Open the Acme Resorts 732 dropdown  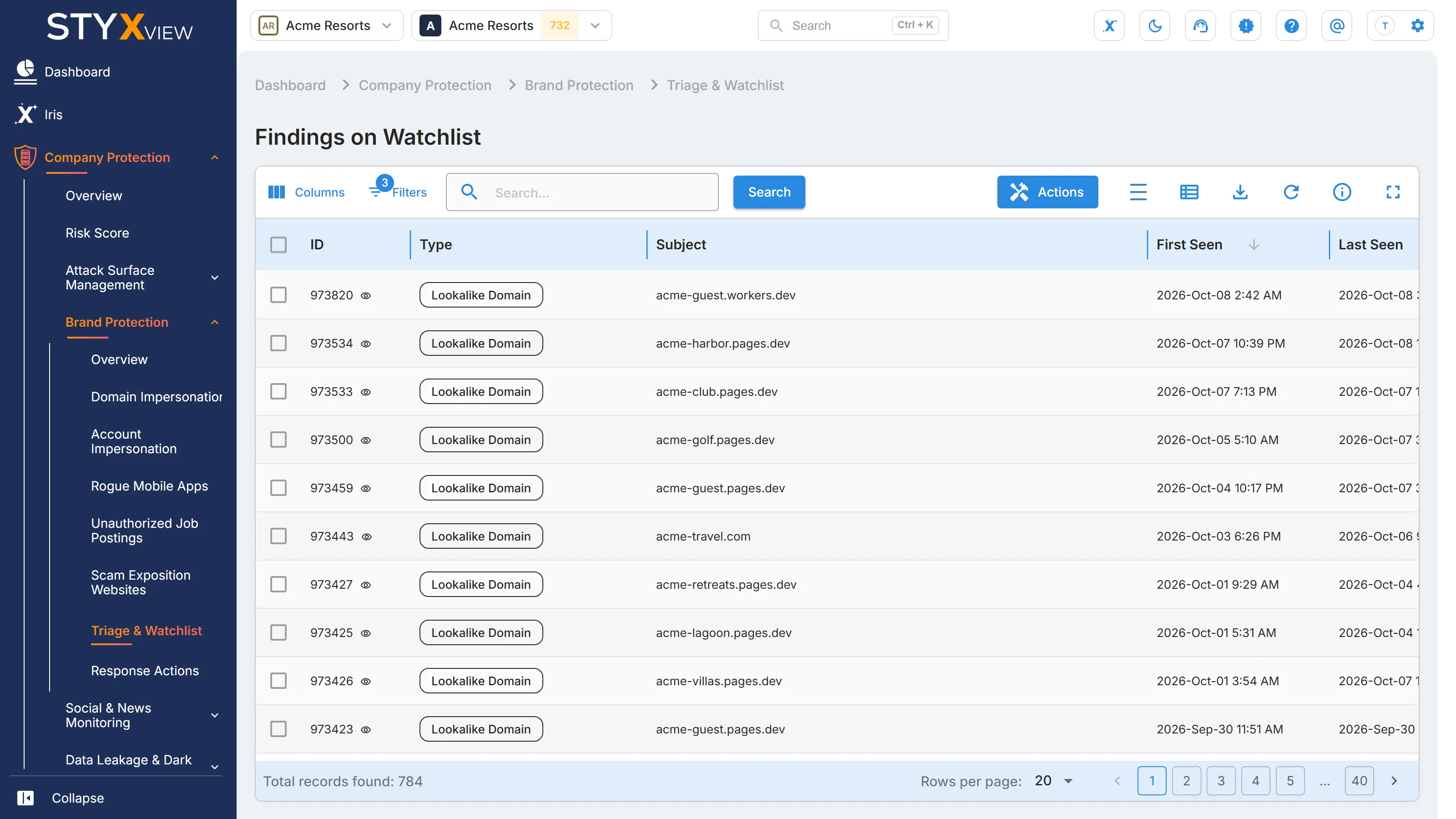click(x=511, y=25)
